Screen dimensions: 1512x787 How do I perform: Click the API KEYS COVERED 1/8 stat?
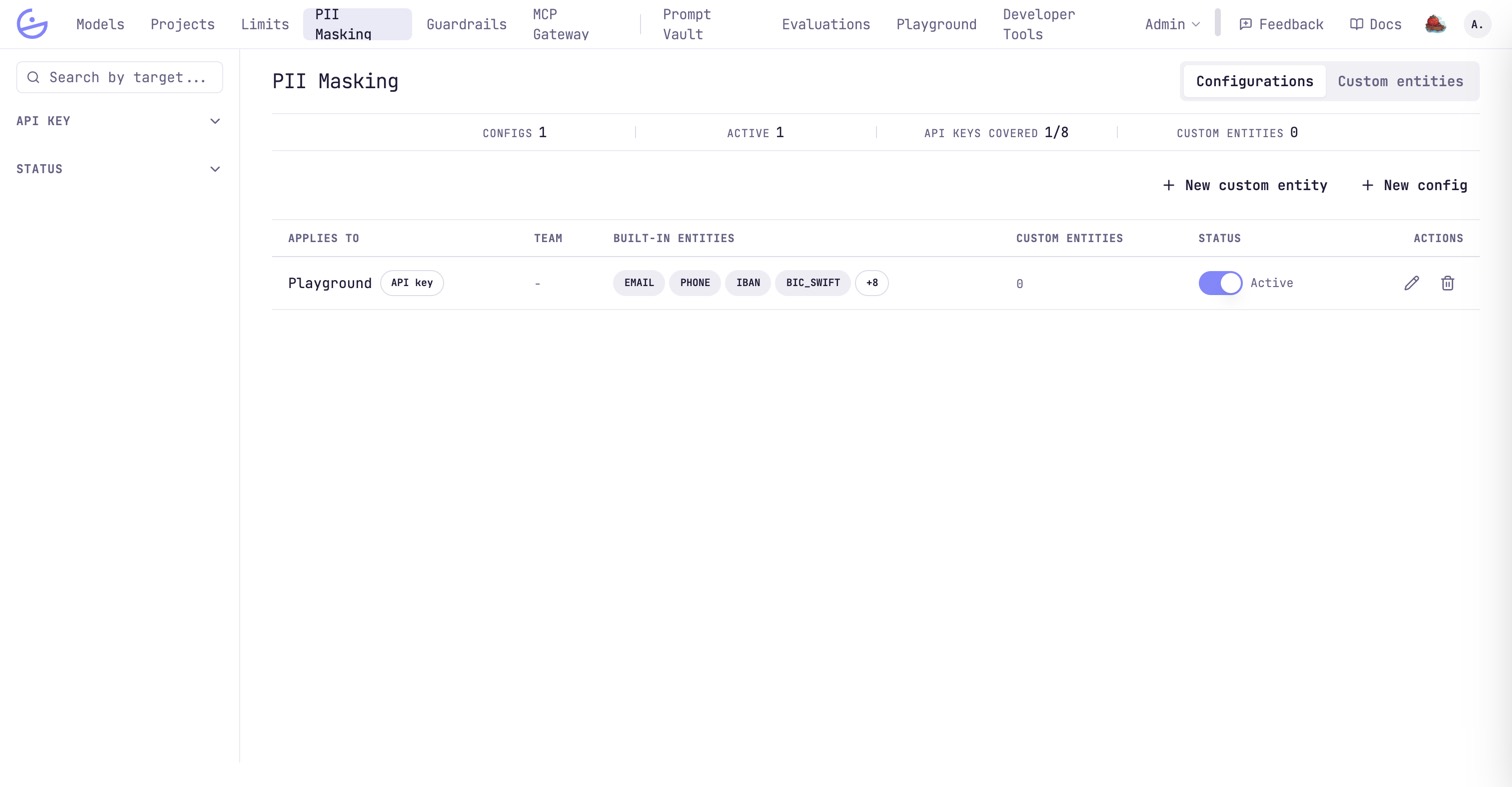coord(996,132)
